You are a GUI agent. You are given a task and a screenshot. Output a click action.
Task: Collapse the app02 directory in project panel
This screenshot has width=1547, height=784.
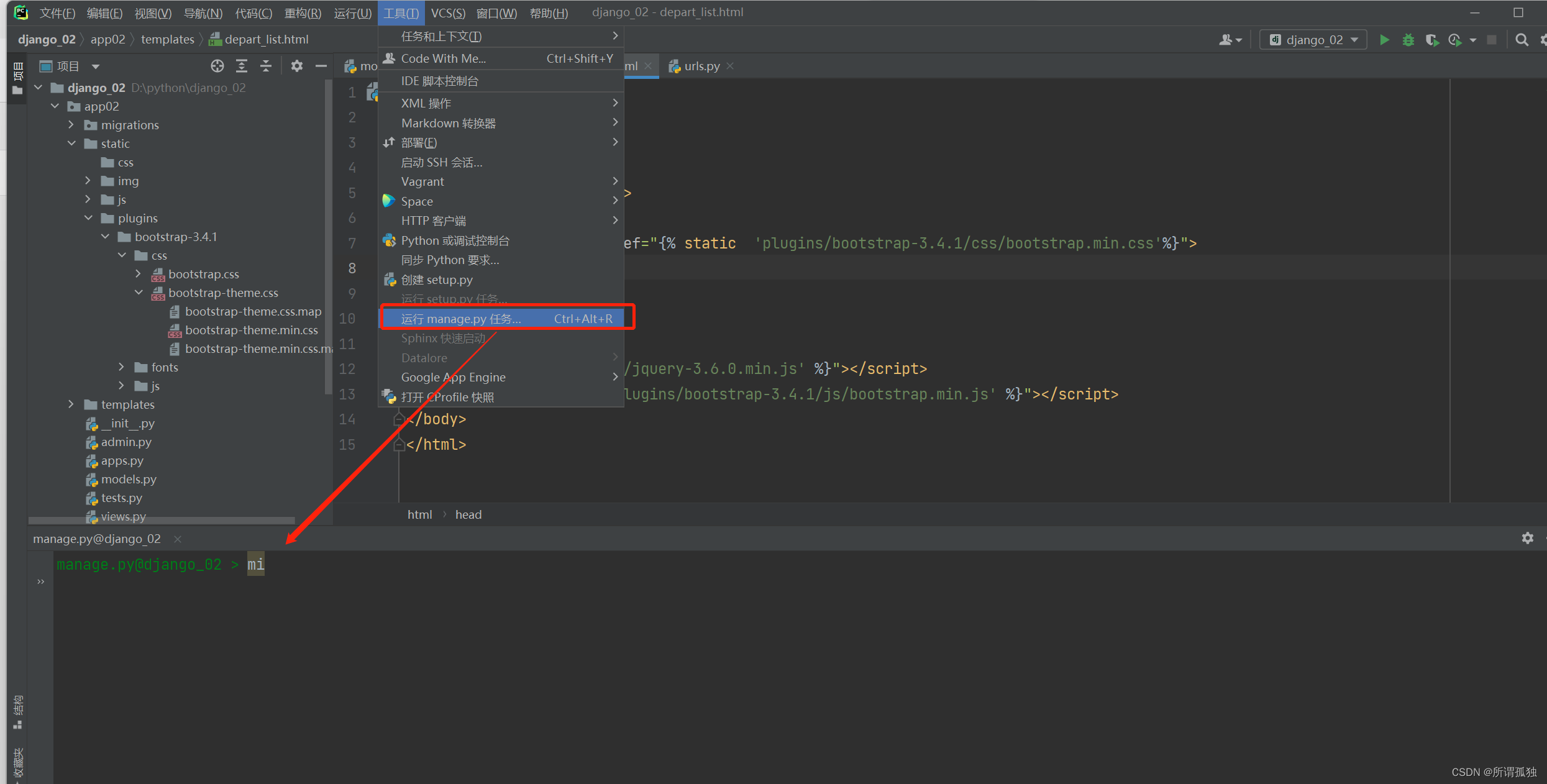tap(65, 106)
